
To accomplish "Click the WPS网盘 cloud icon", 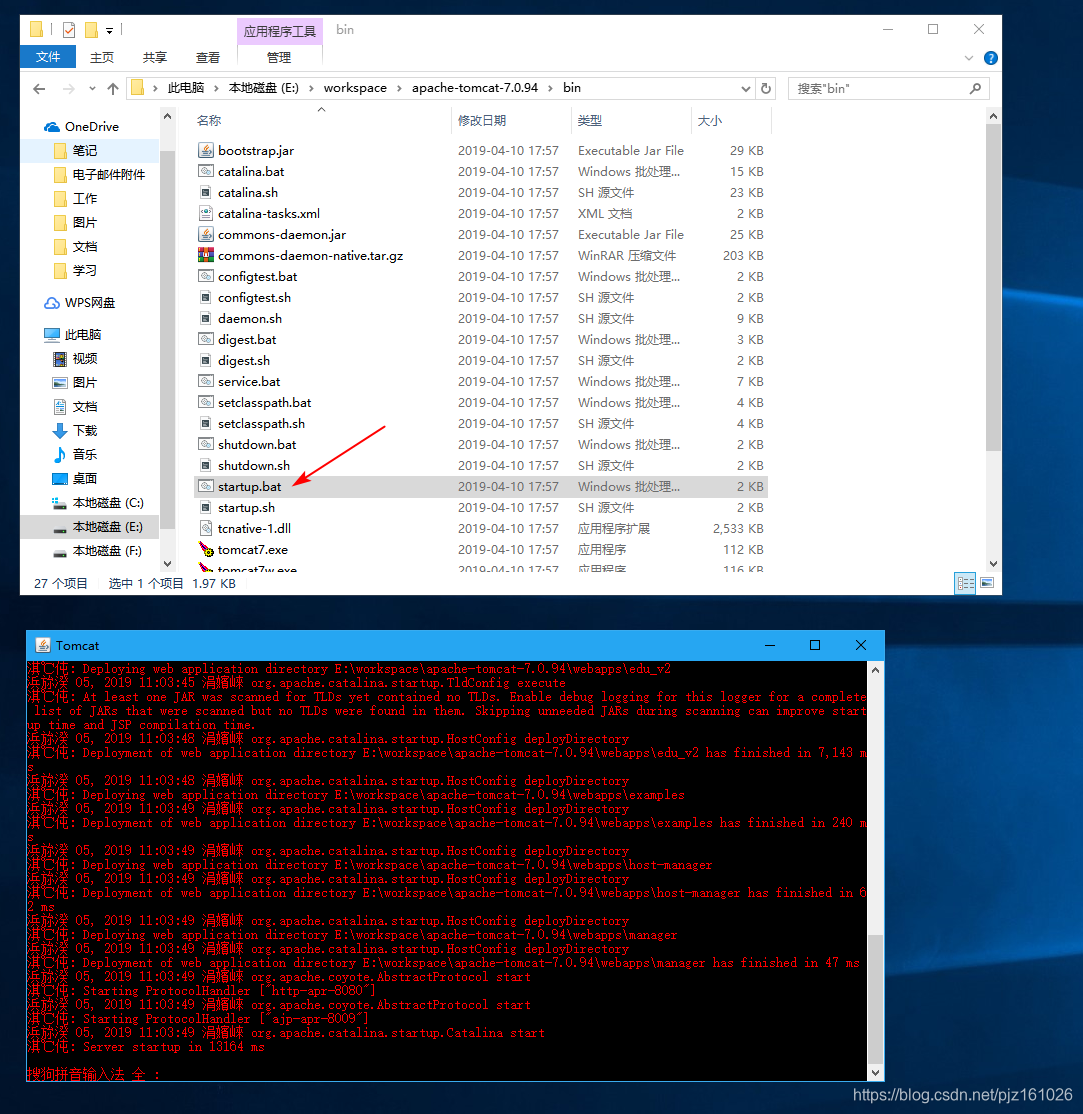I will coord(52,303).
